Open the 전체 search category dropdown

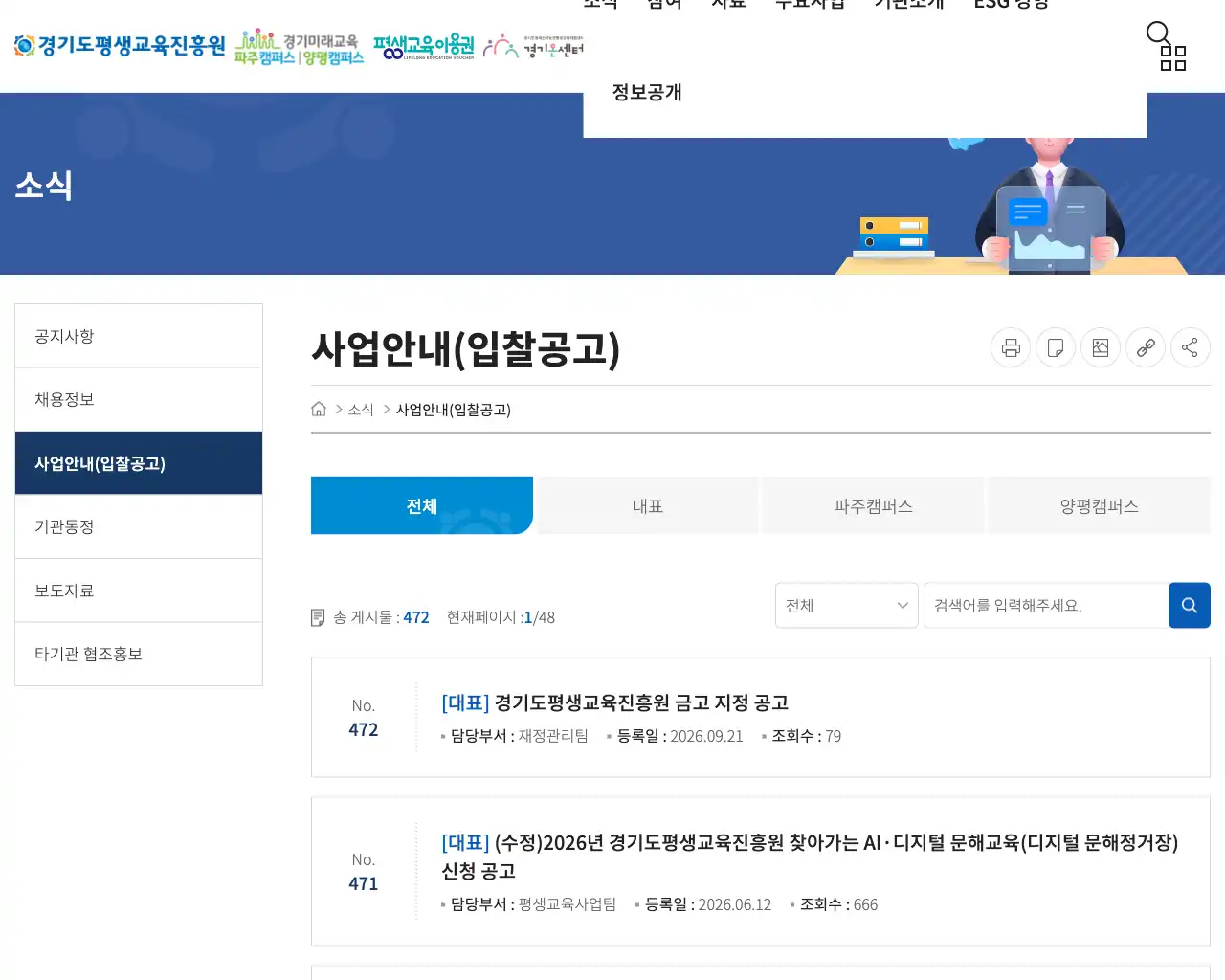[x=847, y=605]
